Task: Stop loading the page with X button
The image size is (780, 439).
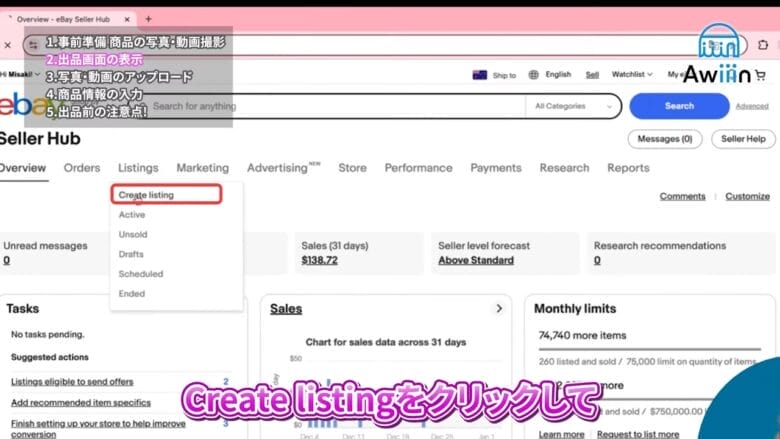Action: (7, 45)
